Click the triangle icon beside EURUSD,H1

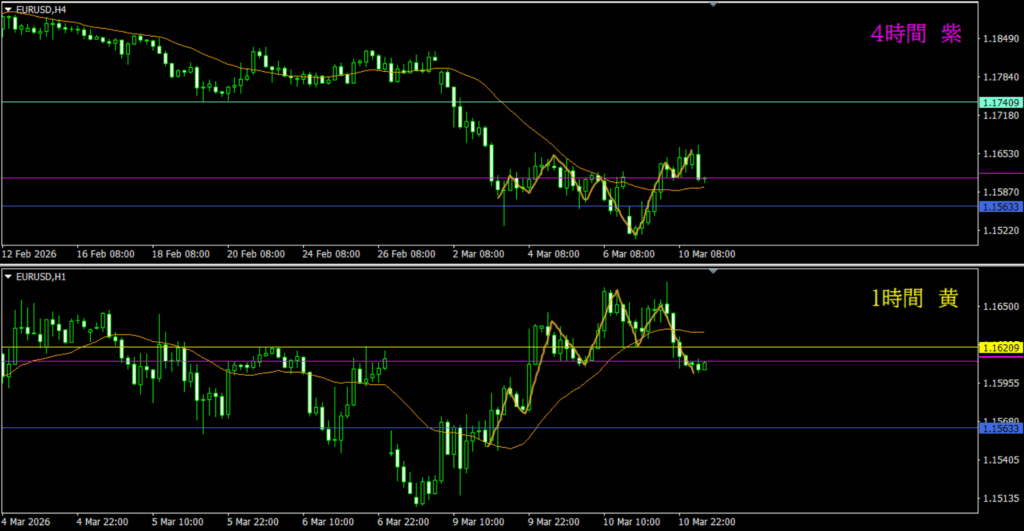[8, 276]
